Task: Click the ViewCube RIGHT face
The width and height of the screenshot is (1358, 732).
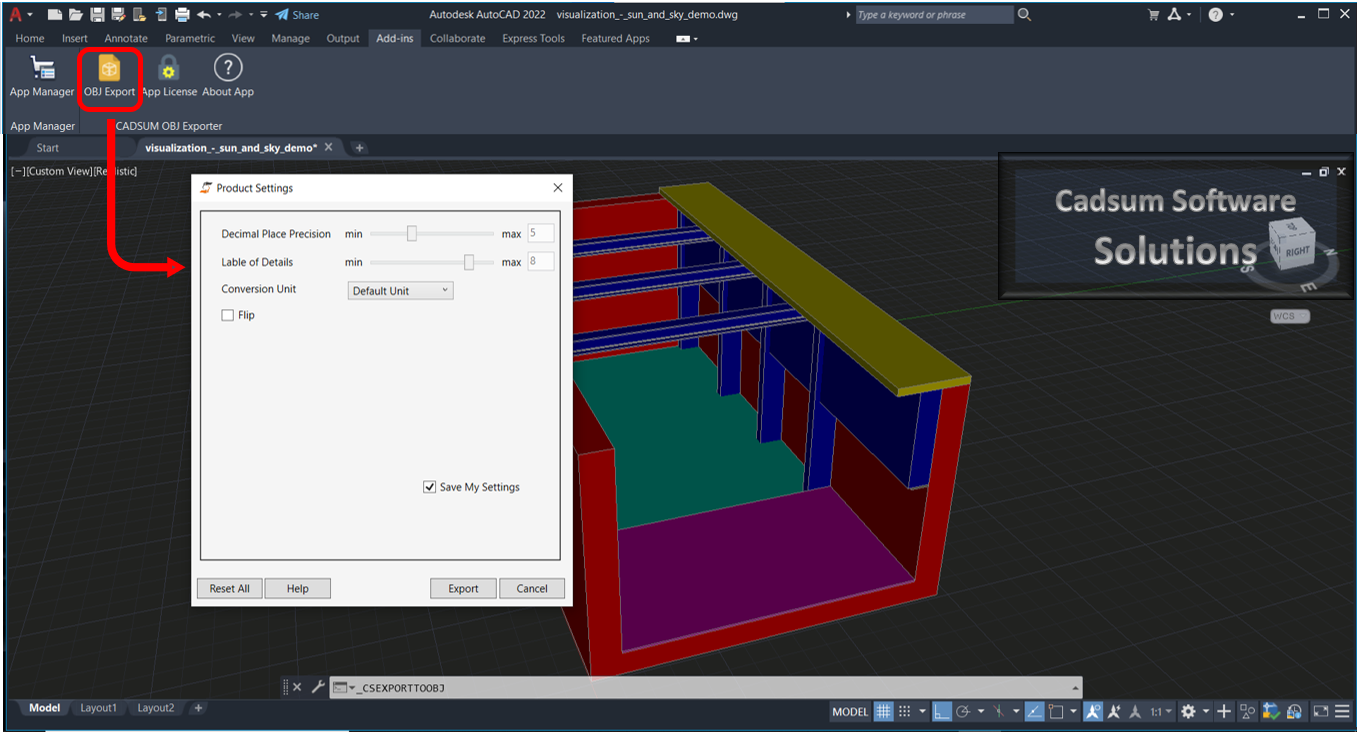Action: [x=1297, y=250]
